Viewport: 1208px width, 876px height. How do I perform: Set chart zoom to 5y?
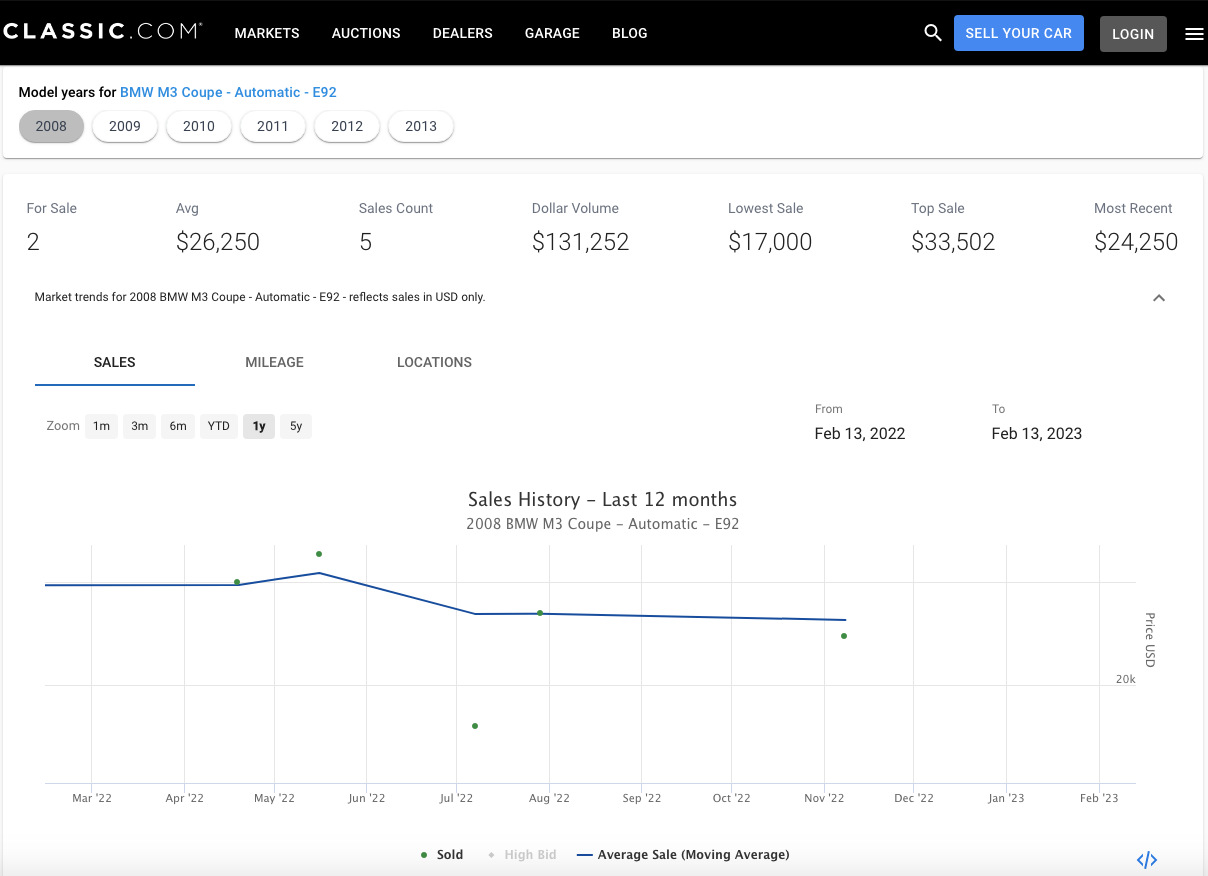click(x=296, y=426)
